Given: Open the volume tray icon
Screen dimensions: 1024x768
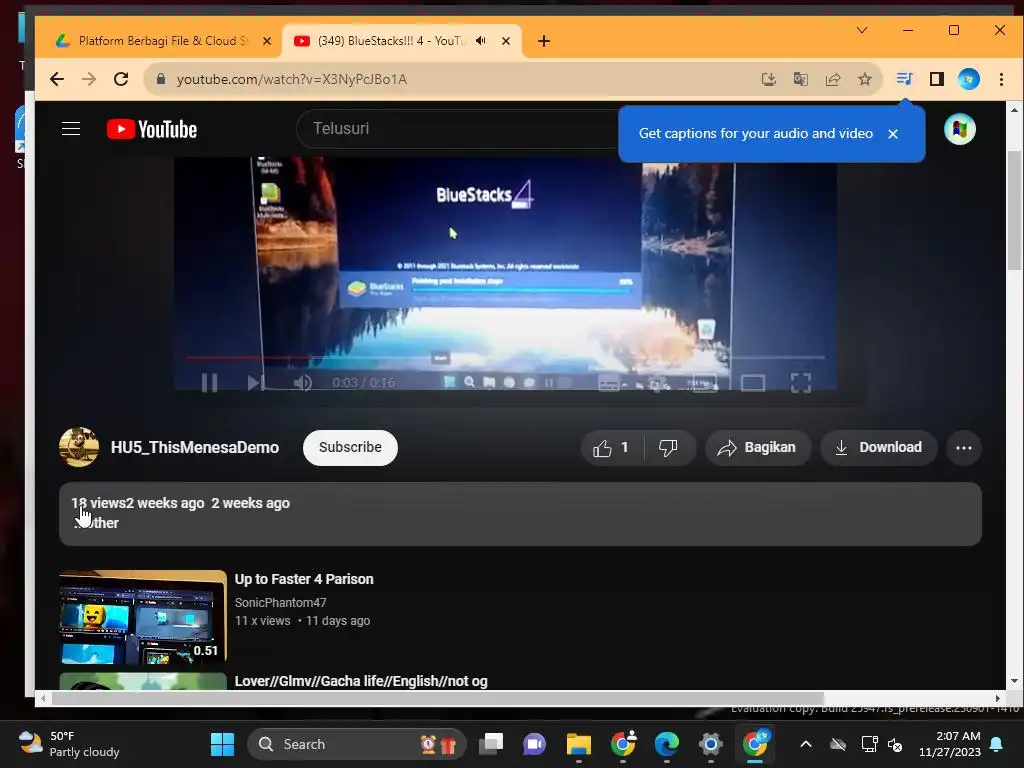Looking at the screenshot, I should point(895,744).
